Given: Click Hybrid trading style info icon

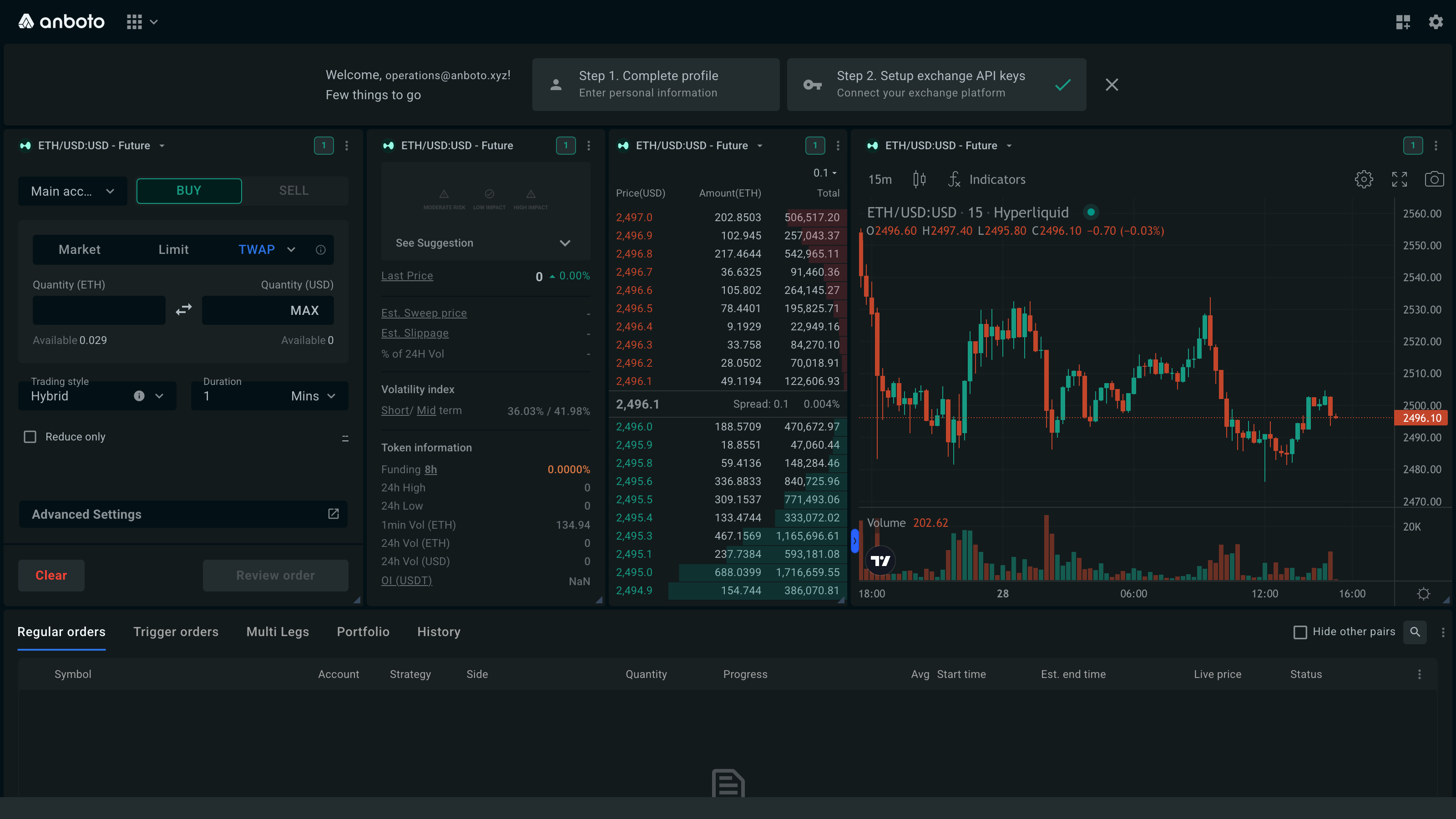Looking at the screenshot, I should click(x=139, y=396).
